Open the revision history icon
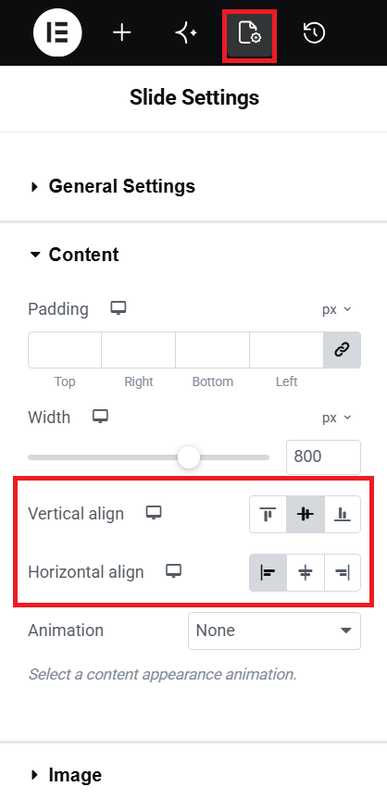Viewport: 387px width, 800px height. tap(314, 34)
